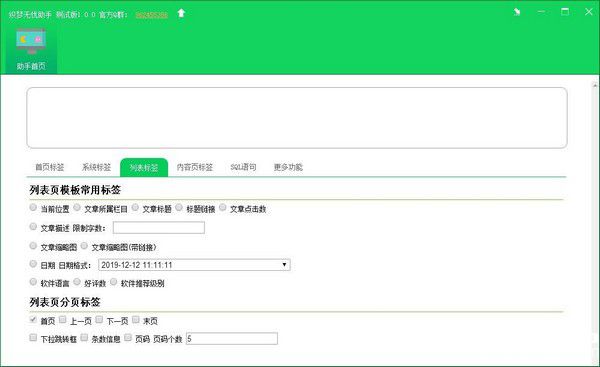Screen dimensions: 600x367
Task: Check the 末页 checkbox
Action: [135, 320]
